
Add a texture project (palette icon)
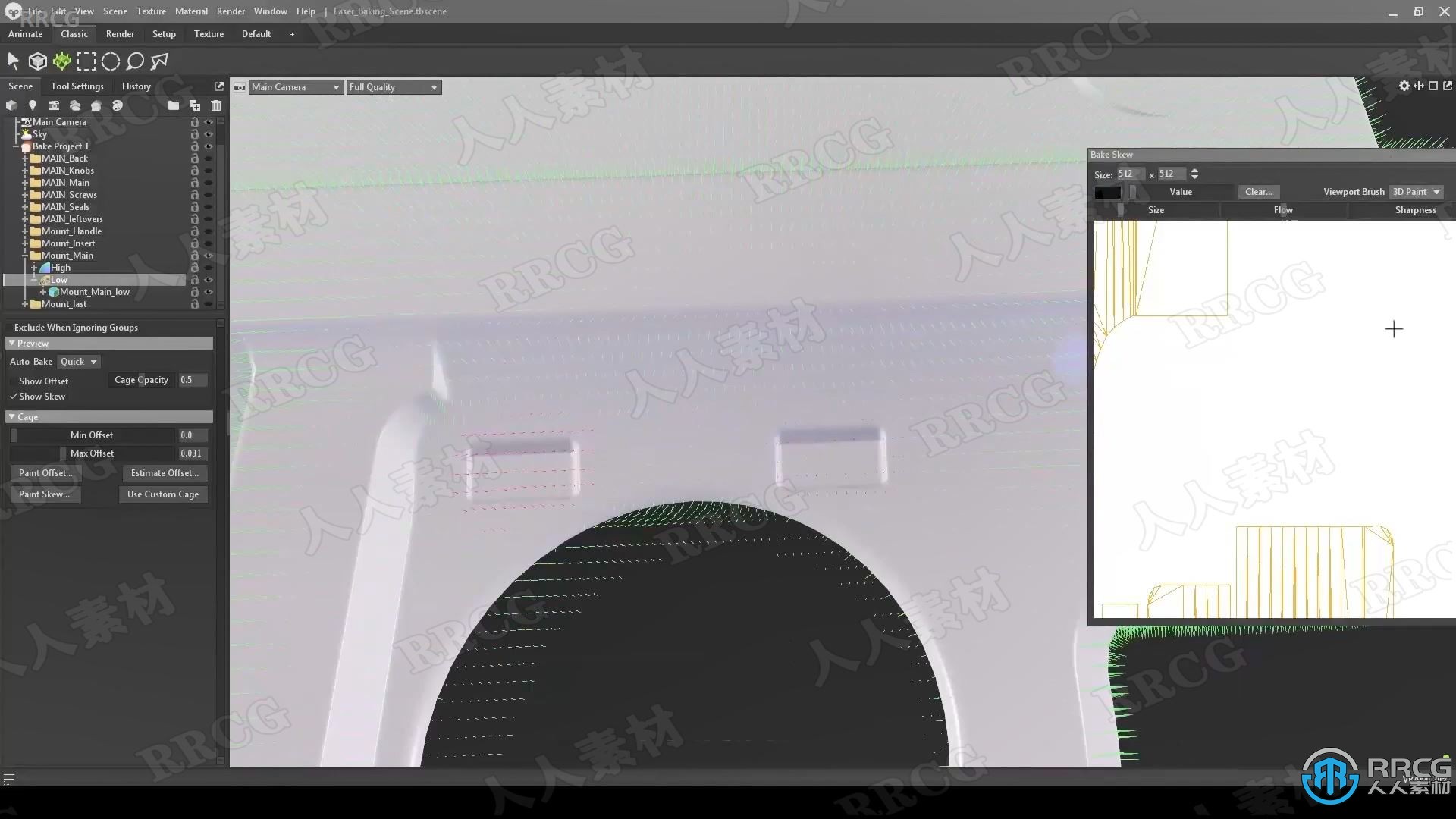pos(117,105)
